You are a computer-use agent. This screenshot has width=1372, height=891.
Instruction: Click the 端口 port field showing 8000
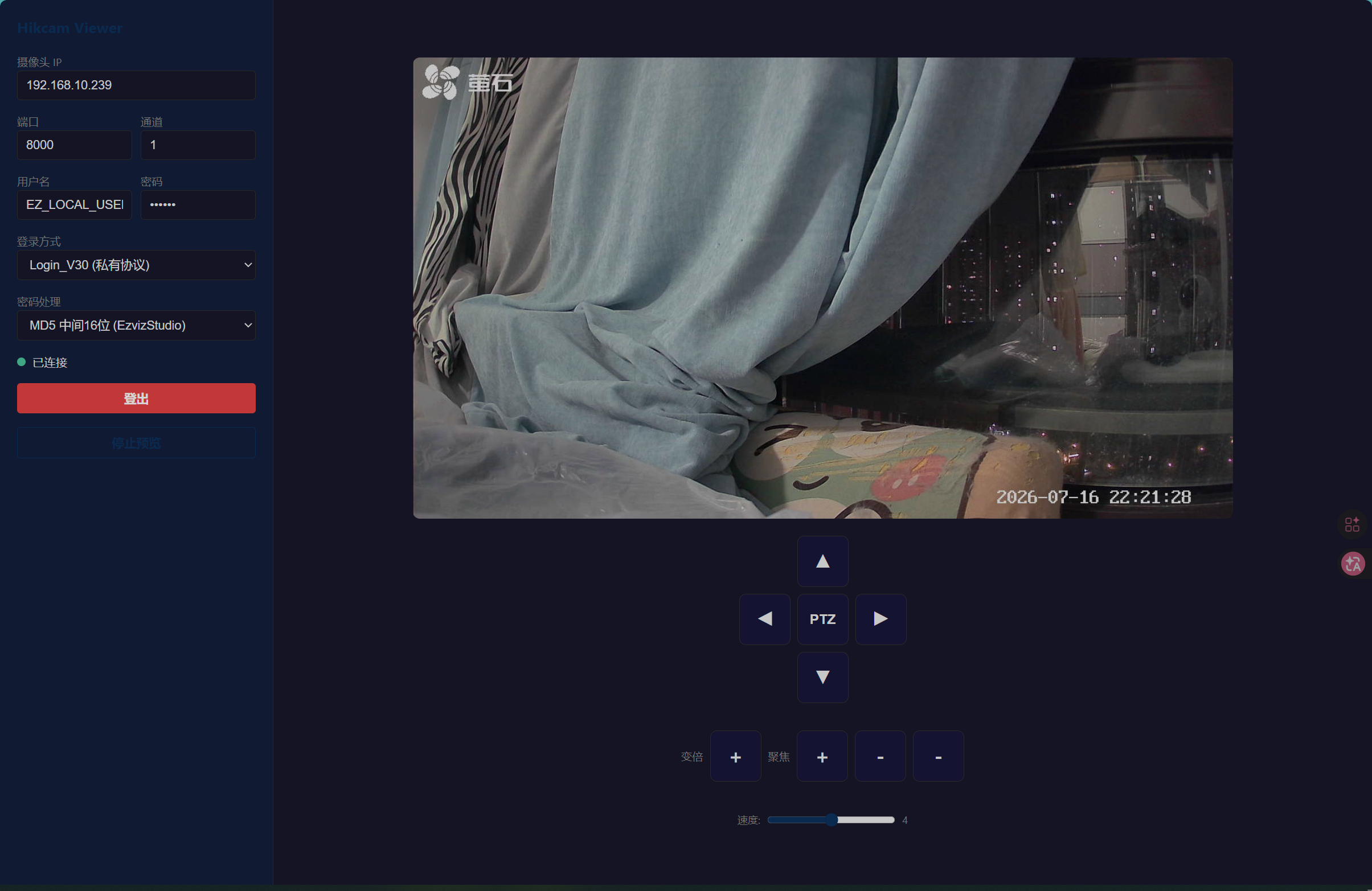75,145
